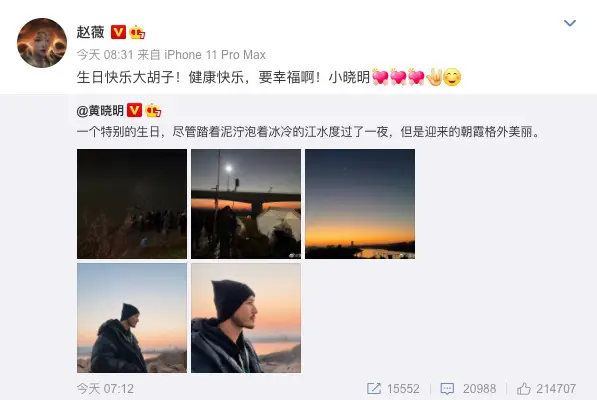Open the username link beside the top avatar

[91, 32]
